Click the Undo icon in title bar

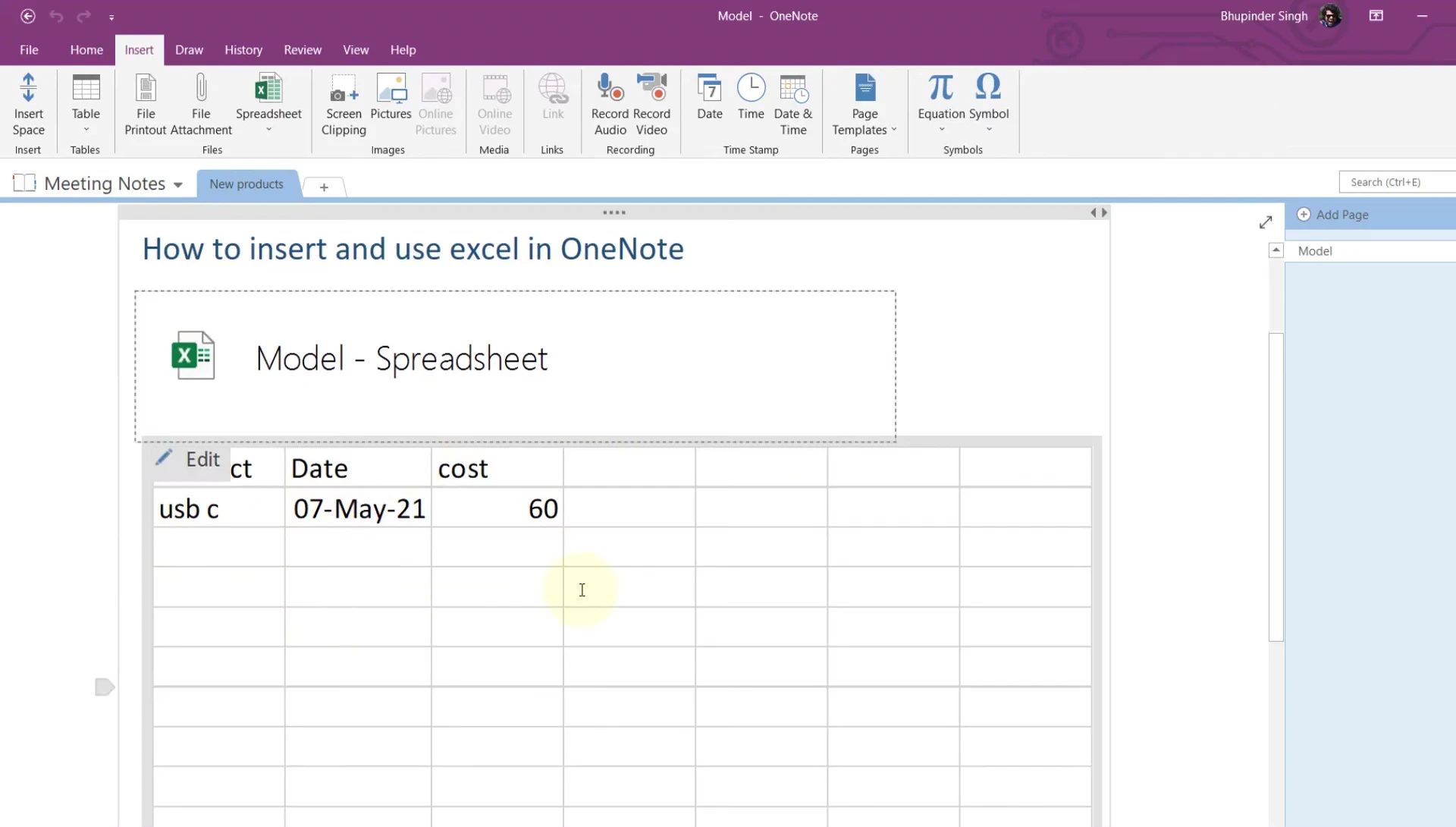click(56, 16)
